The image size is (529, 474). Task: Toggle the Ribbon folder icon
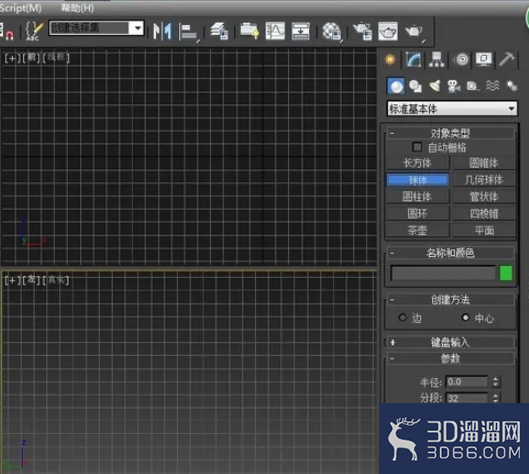pos(250,31)
